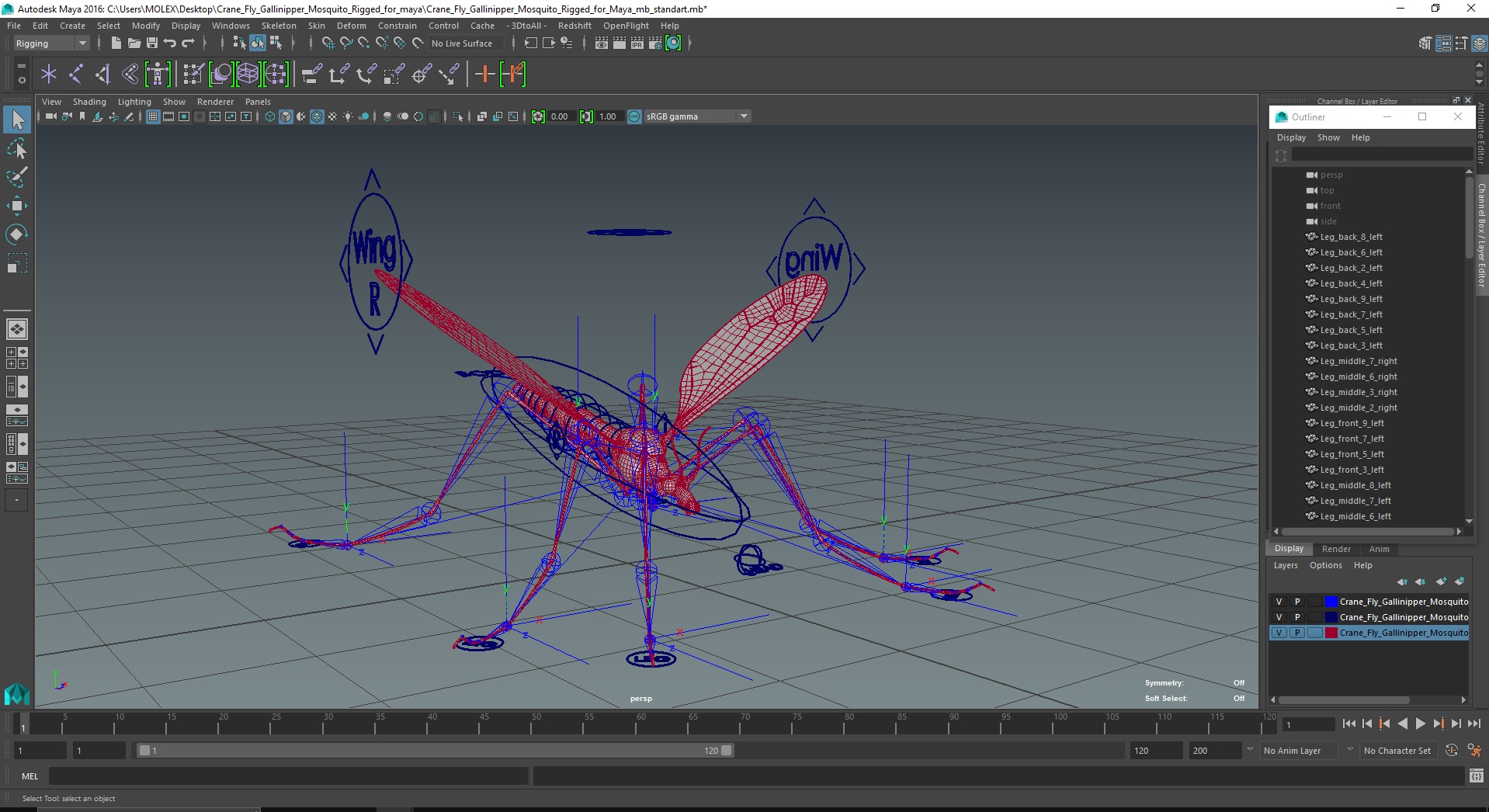Viewport: 1489px width, 812px height.
Task: Open the Constrain menu
Action: pos(397,26)
